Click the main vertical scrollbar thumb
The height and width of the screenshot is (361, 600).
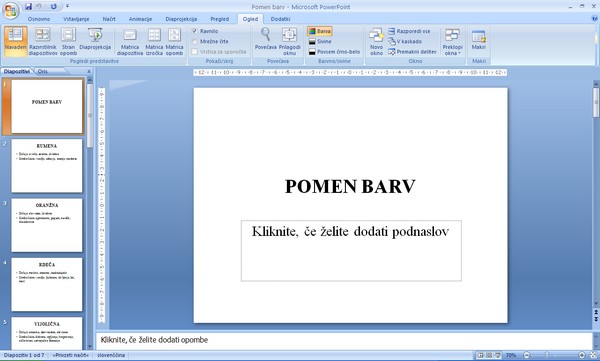pos(596,102)
